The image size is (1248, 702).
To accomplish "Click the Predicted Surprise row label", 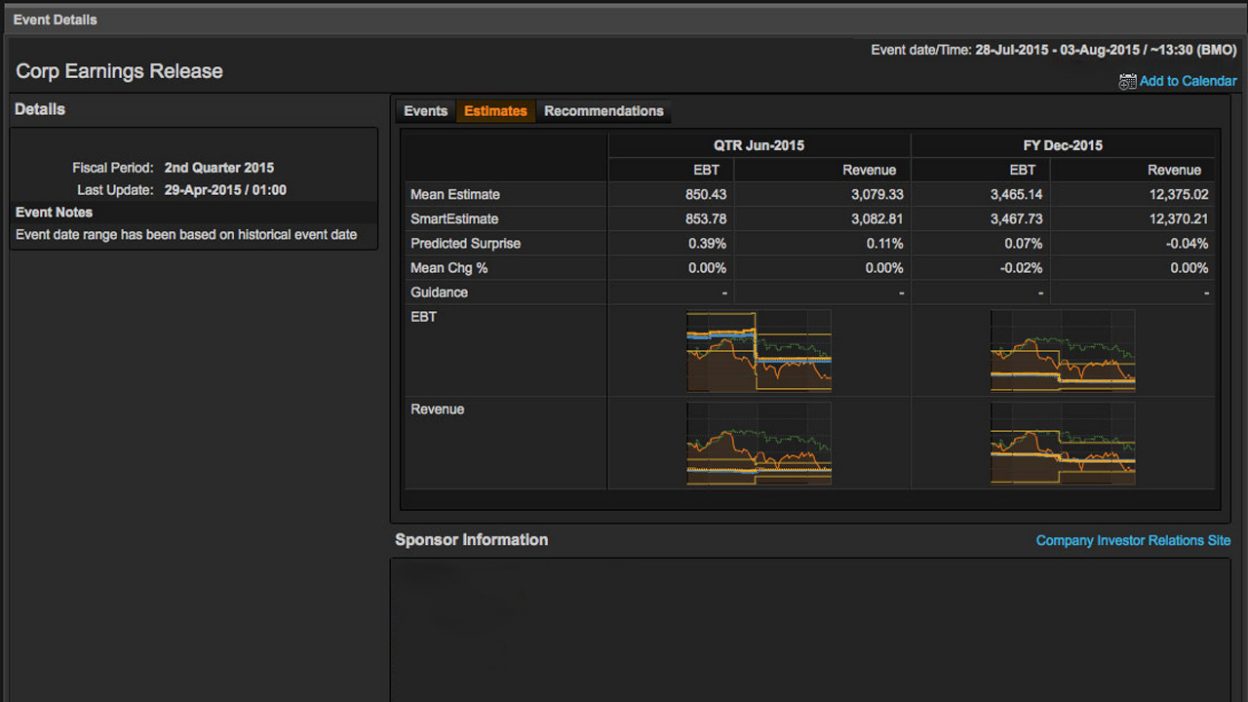I will [465, 243].
